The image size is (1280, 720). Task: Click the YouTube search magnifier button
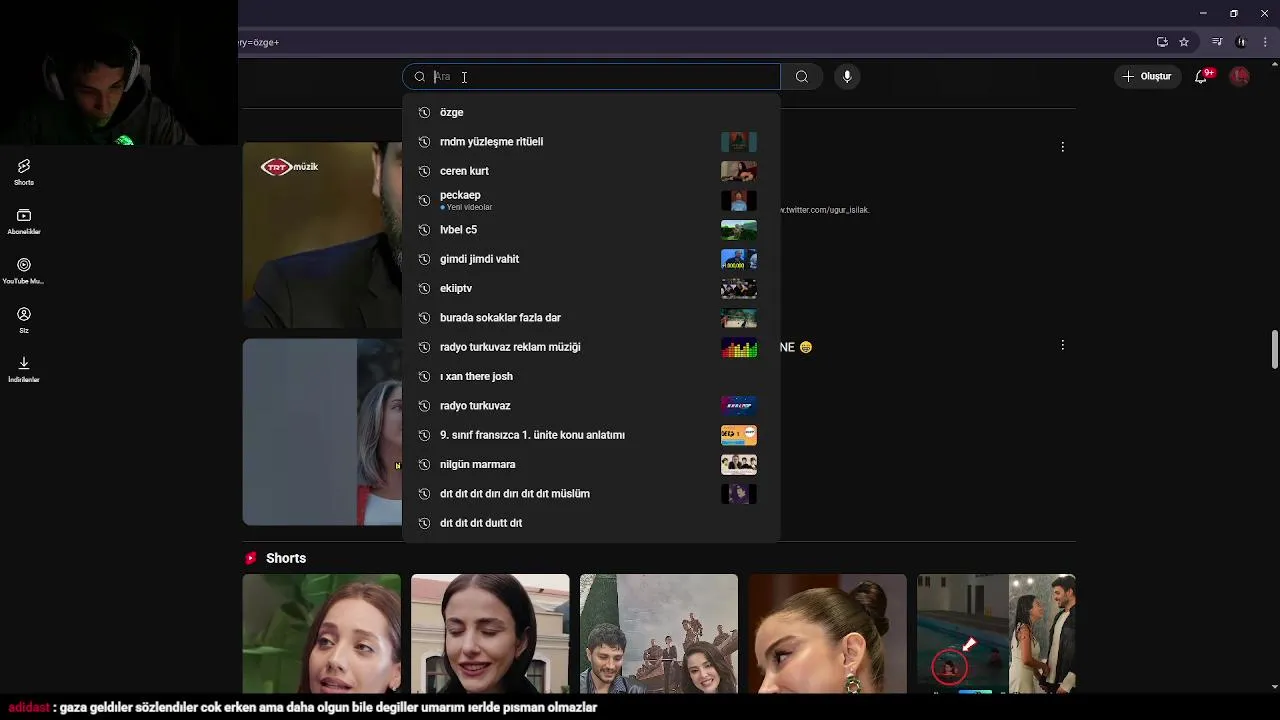coord(802,77)
